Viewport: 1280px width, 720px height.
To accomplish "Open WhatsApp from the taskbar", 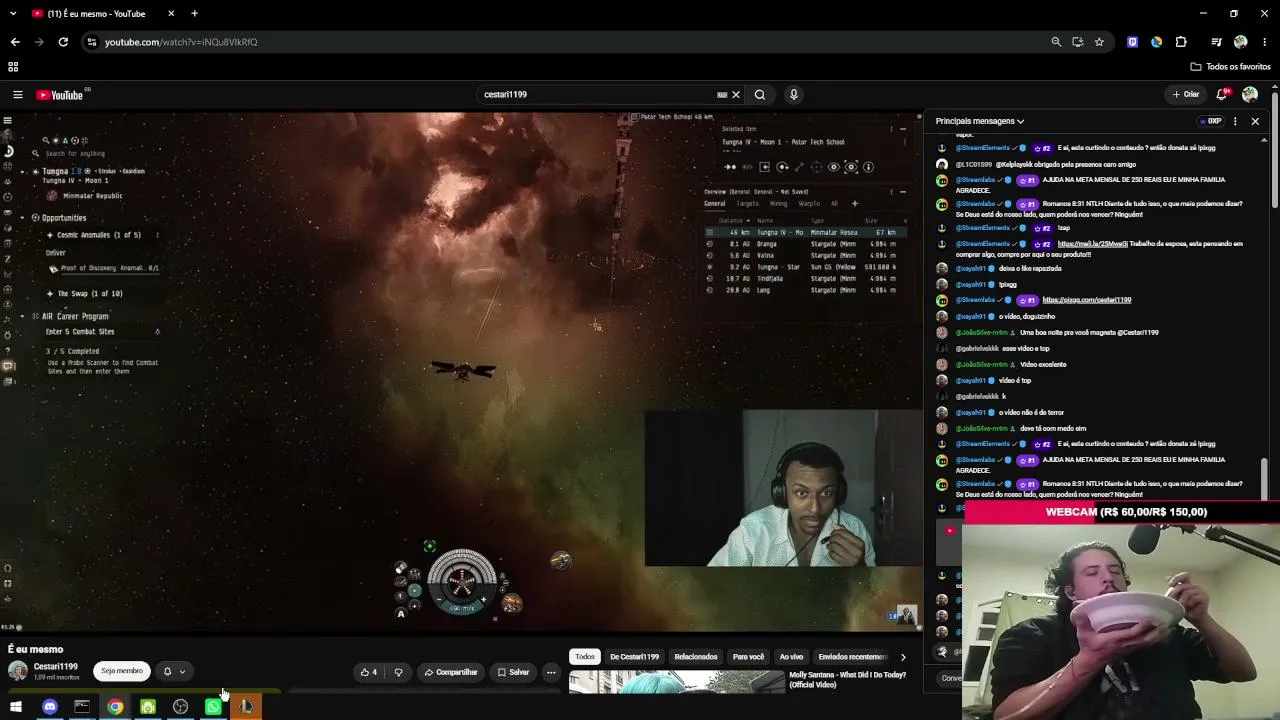I will [213, 707].
